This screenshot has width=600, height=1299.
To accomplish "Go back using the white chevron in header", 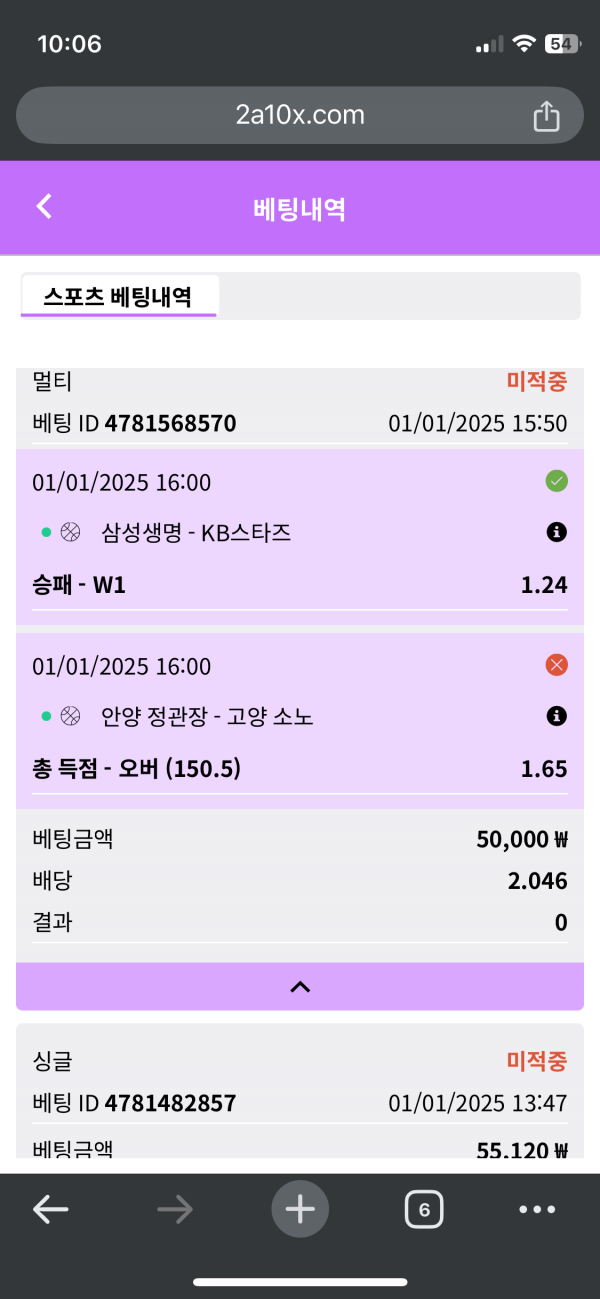I will [x=43, y=207].
